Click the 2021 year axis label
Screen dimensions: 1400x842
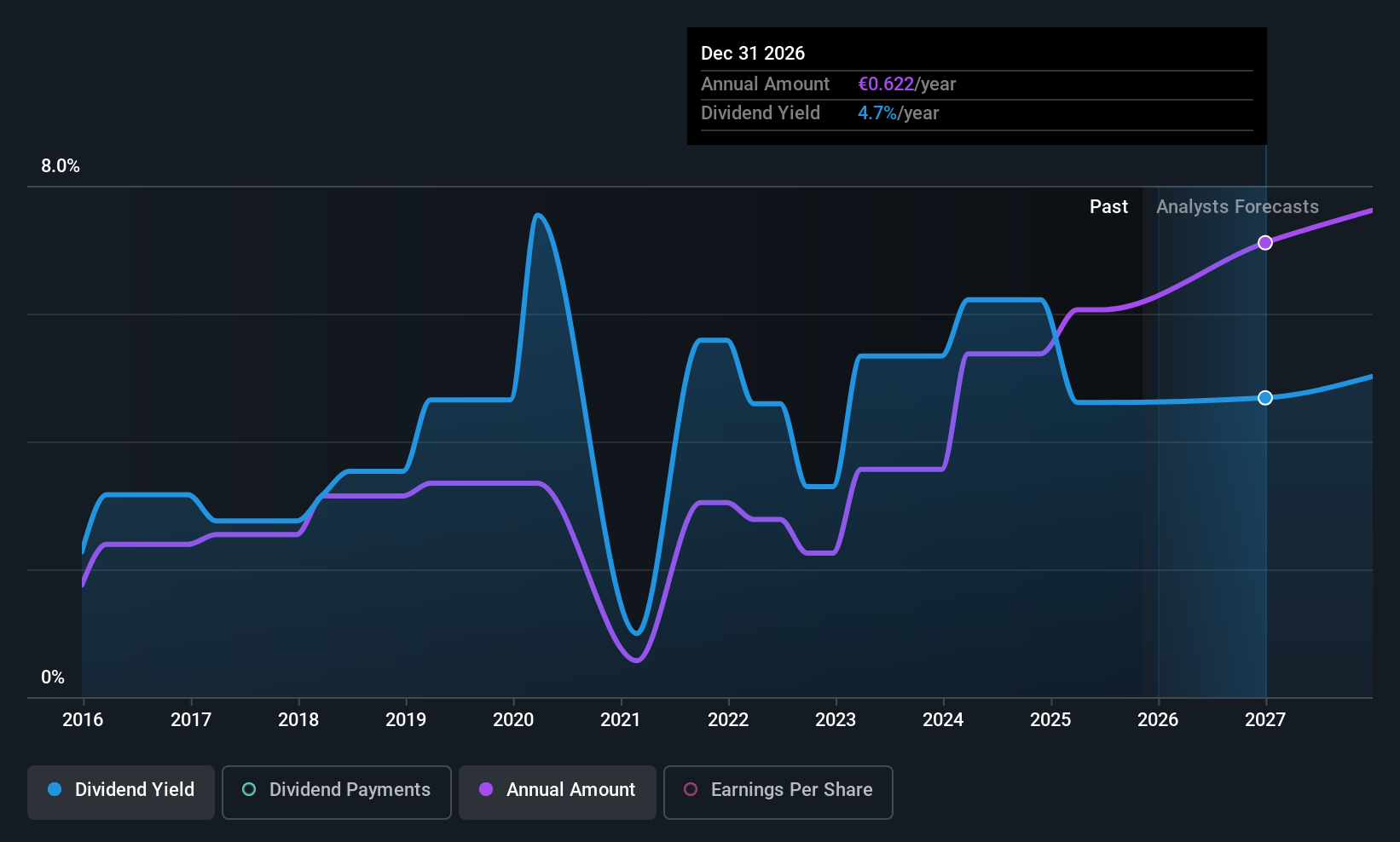pyautogui.click(x=620, y=719)
